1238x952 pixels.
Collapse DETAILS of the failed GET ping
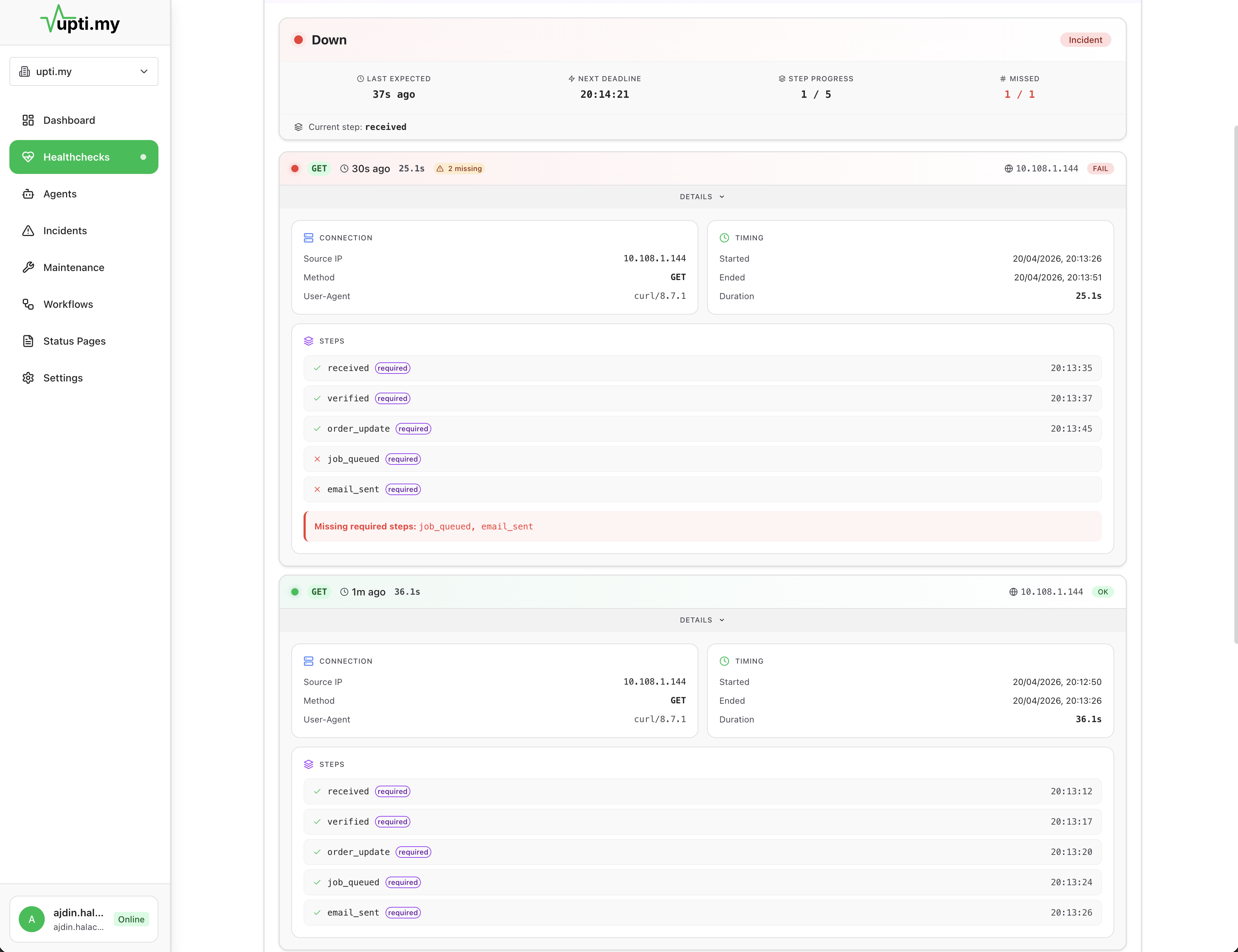pyautogui.click(x=702, y=197)
